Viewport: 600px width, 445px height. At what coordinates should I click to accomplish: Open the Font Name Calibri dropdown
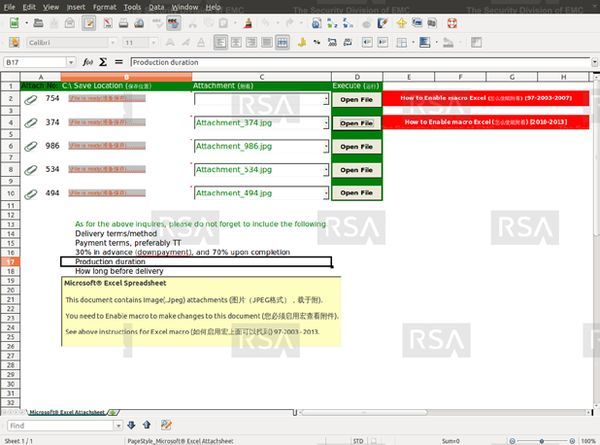click(x=111, y=43)
